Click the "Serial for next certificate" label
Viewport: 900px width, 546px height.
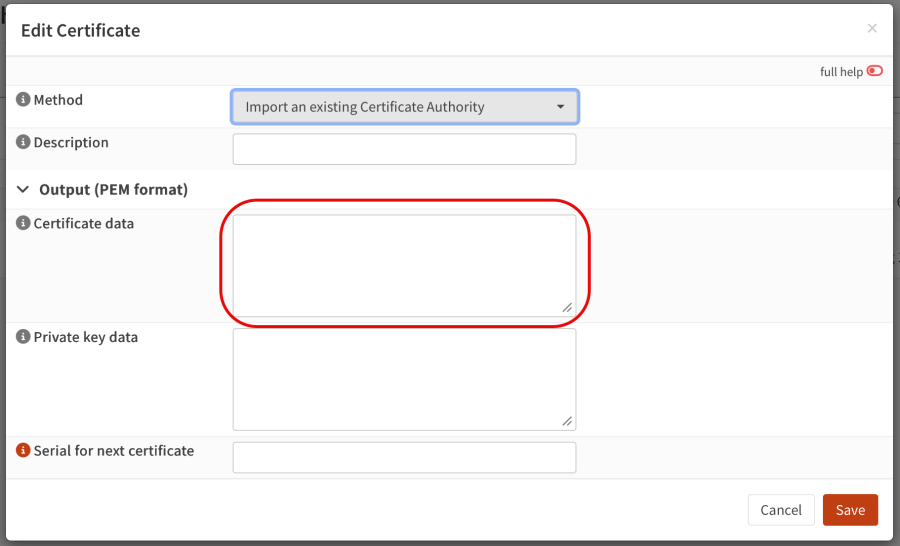click(x=114, y=451)
